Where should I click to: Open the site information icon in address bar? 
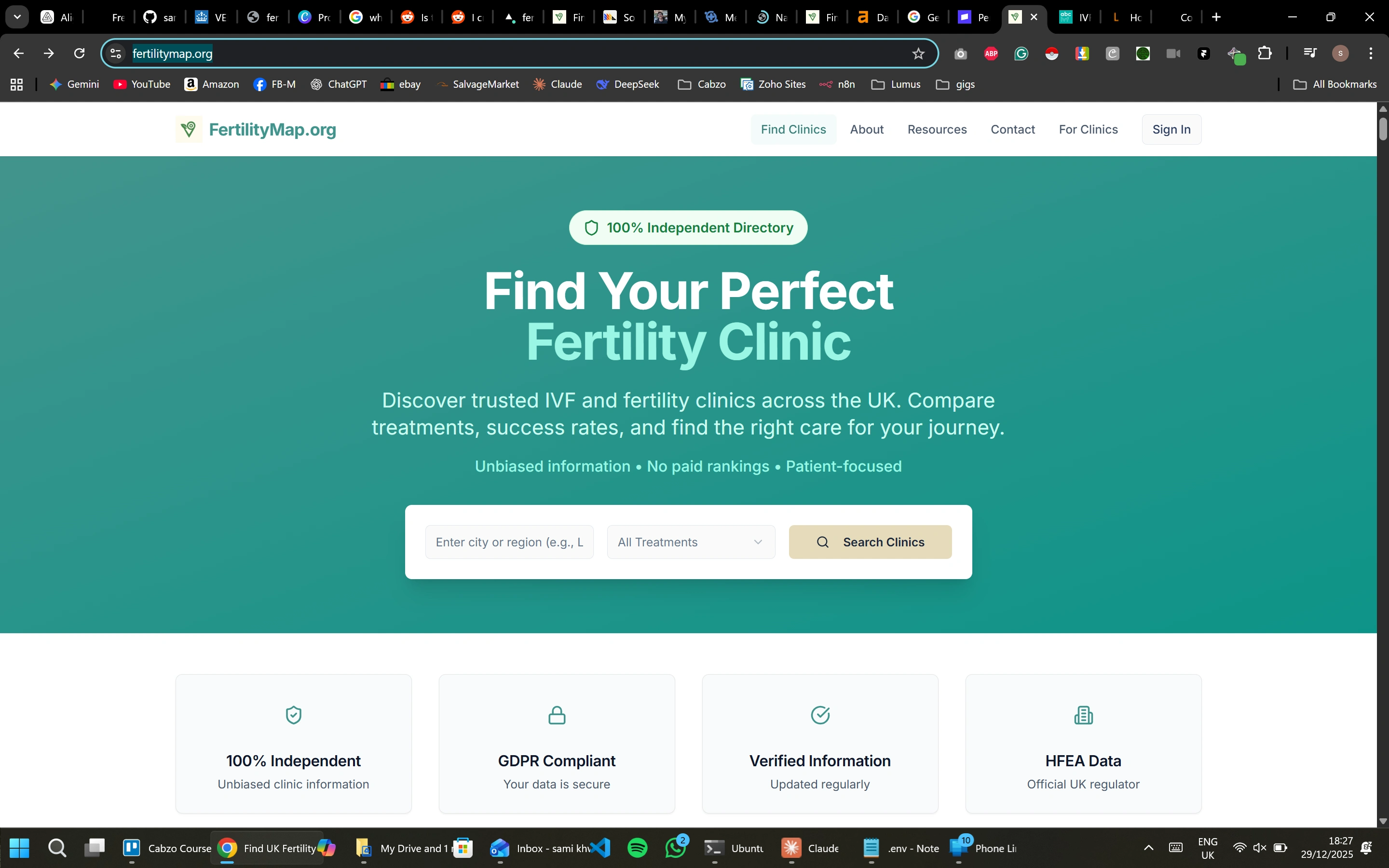115,54
